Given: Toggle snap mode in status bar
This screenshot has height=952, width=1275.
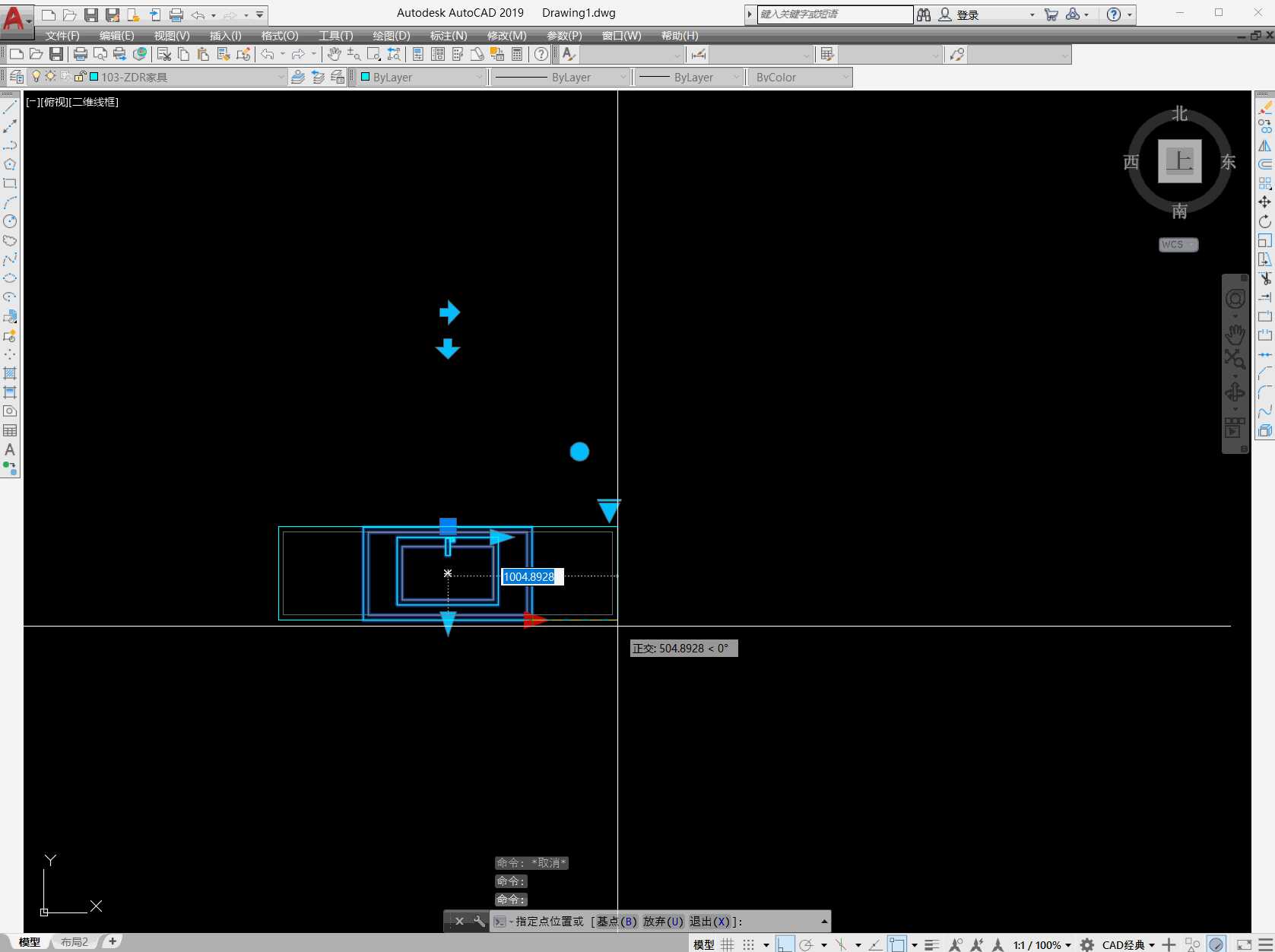Looking at the screenshot, I should coord(749,944).
